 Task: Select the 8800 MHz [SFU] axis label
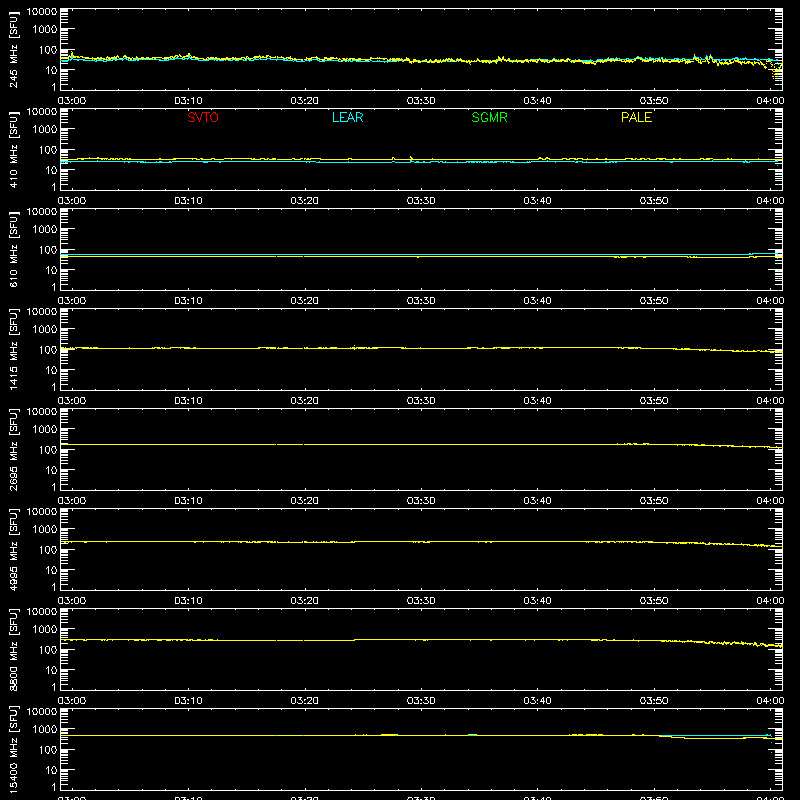click(13, 649)
